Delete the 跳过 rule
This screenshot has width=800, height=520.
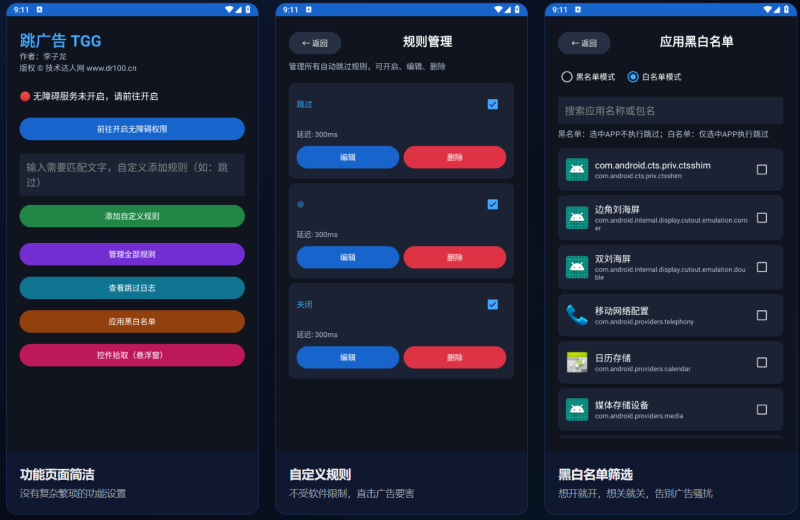point(455,157)
